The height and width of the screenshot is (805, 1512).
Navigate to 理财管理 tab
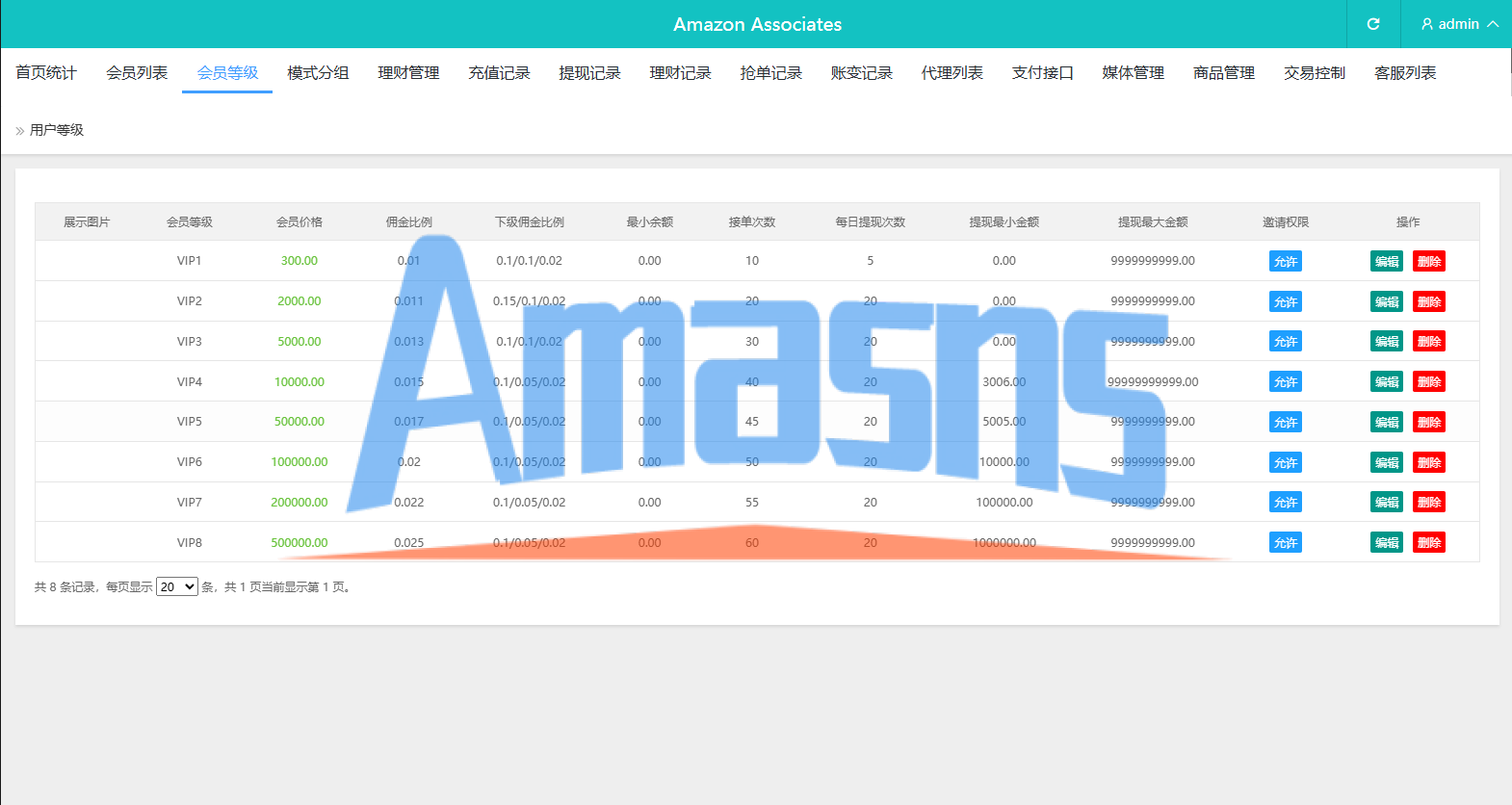(x=408, y=73)
